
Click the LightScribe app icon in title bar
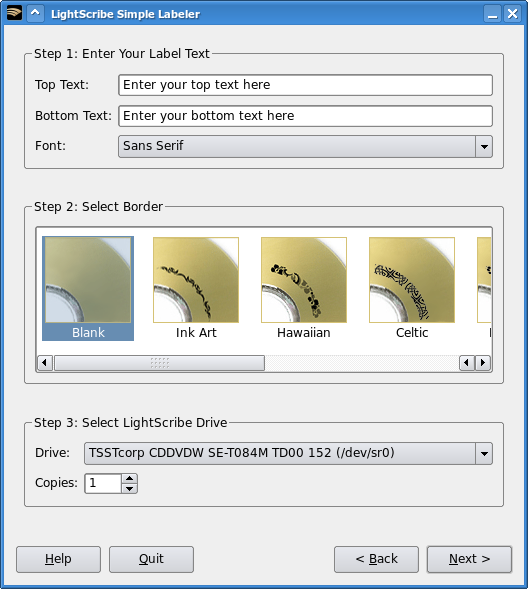[14, 13]
